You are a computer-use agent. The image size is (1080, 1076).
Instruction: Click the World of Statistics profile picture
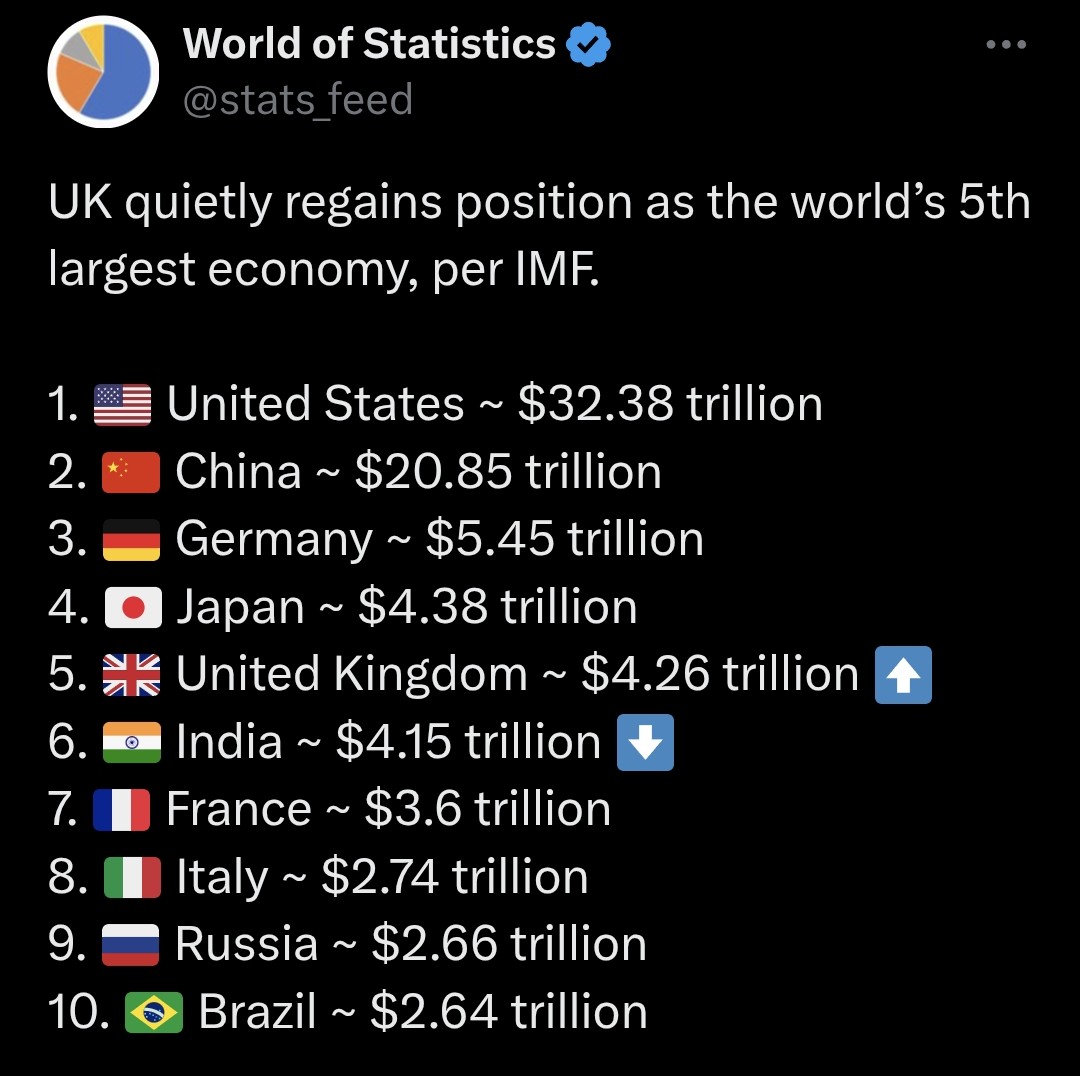(x=103, y=71)
